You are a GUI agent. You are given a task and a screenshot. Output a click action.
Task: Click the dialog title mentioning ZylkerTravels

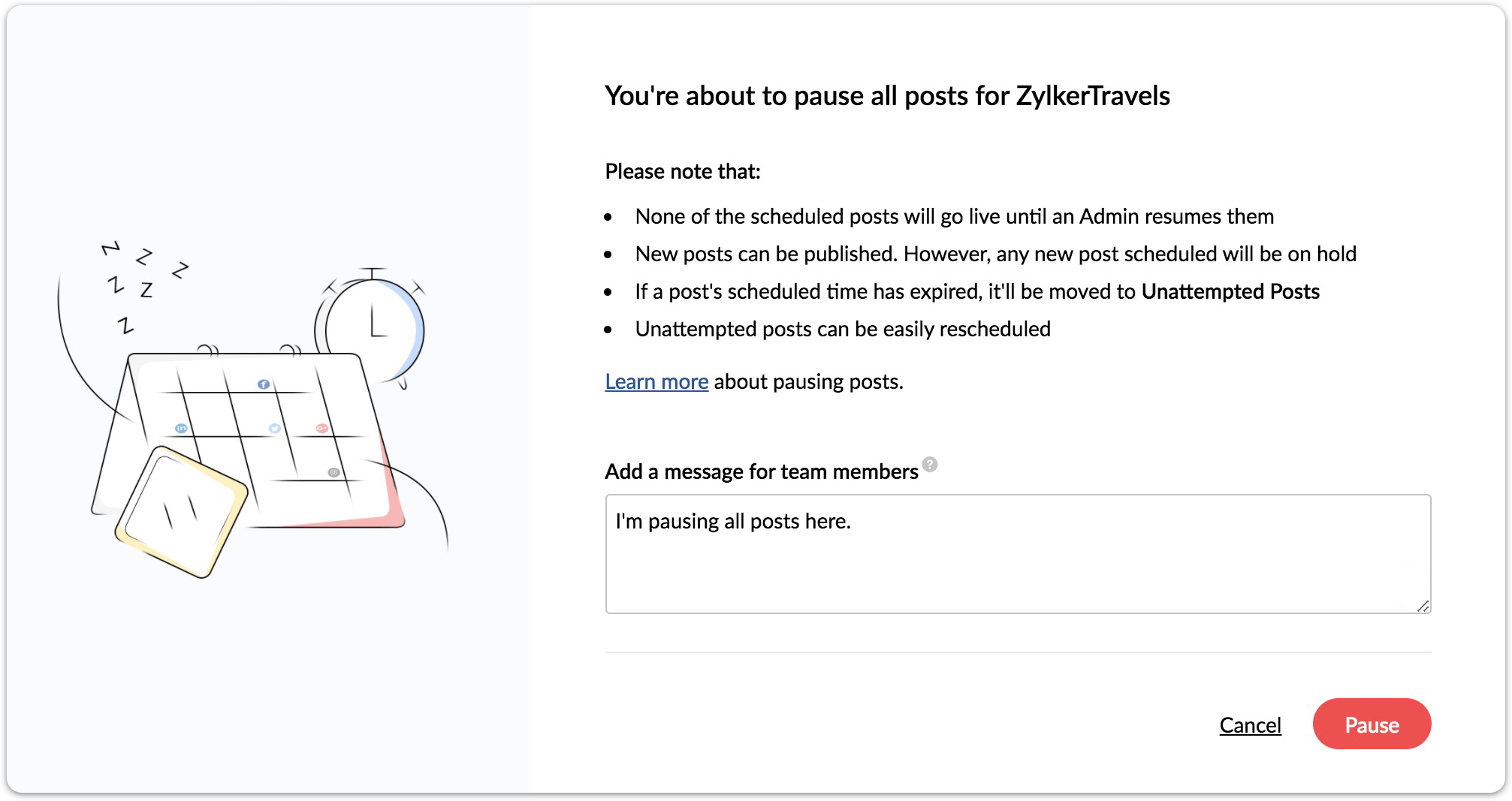point(887,96)
